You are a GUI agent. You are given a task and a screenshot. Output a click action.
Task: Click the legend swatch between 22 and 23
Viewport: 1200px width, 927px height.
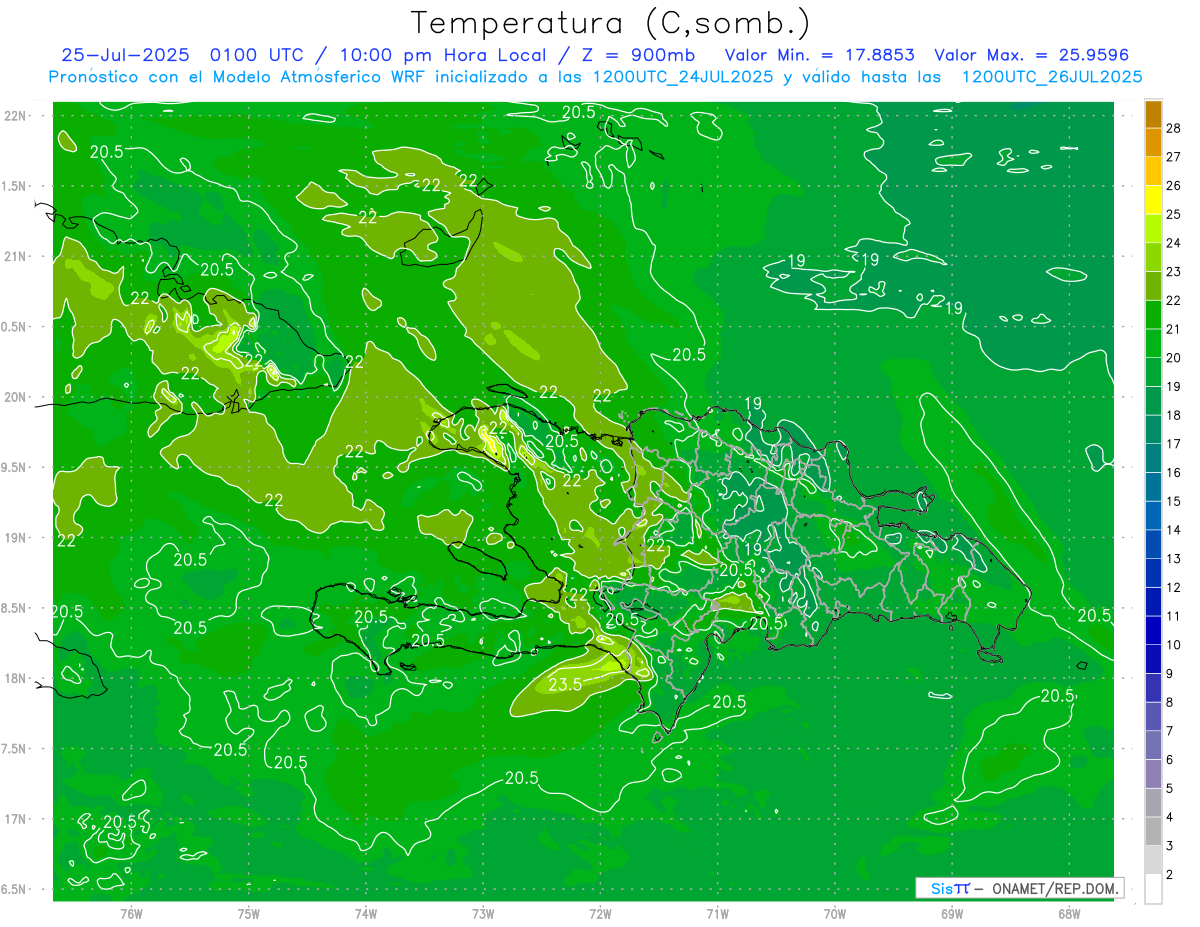click(x=1153, y=286)
